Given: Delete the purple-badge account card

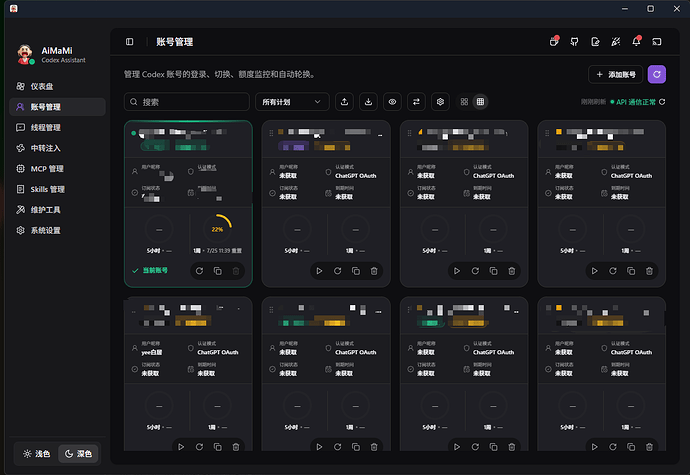Looking at the screenshot, I should click(x=374, y=271).
